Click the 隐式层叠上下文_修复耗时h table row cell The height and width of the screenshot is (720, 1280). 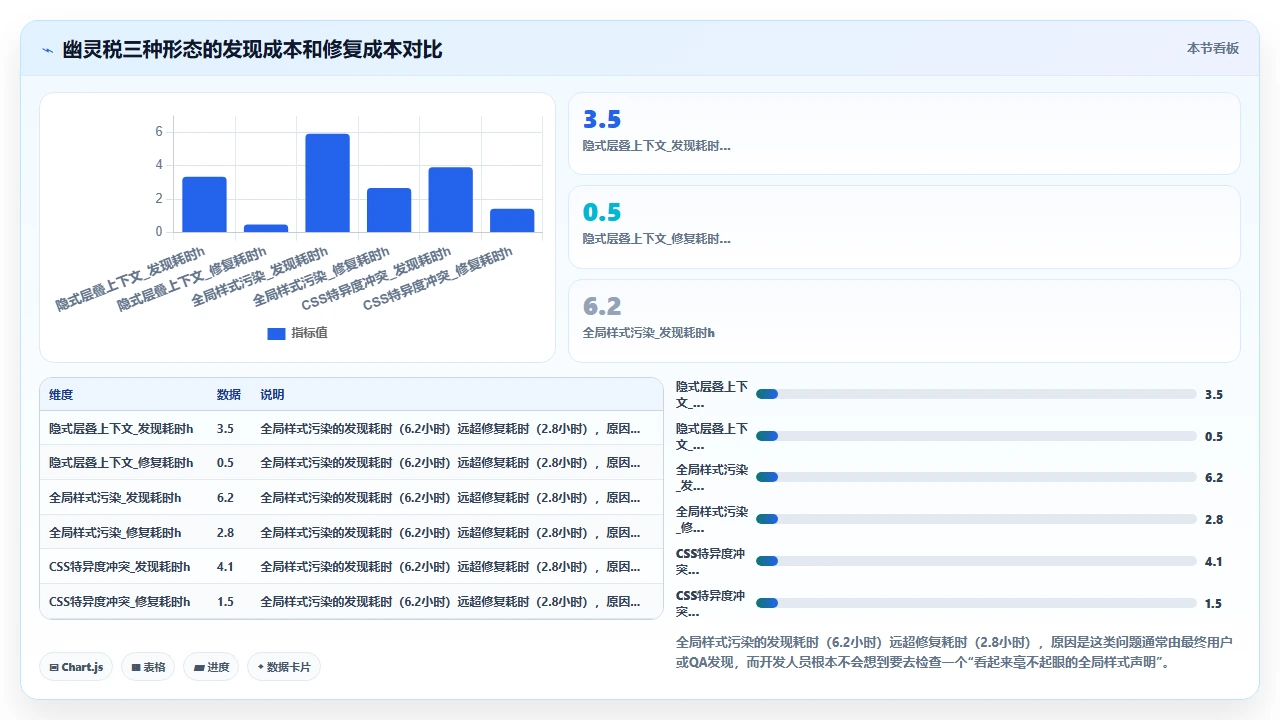[121, 463]
